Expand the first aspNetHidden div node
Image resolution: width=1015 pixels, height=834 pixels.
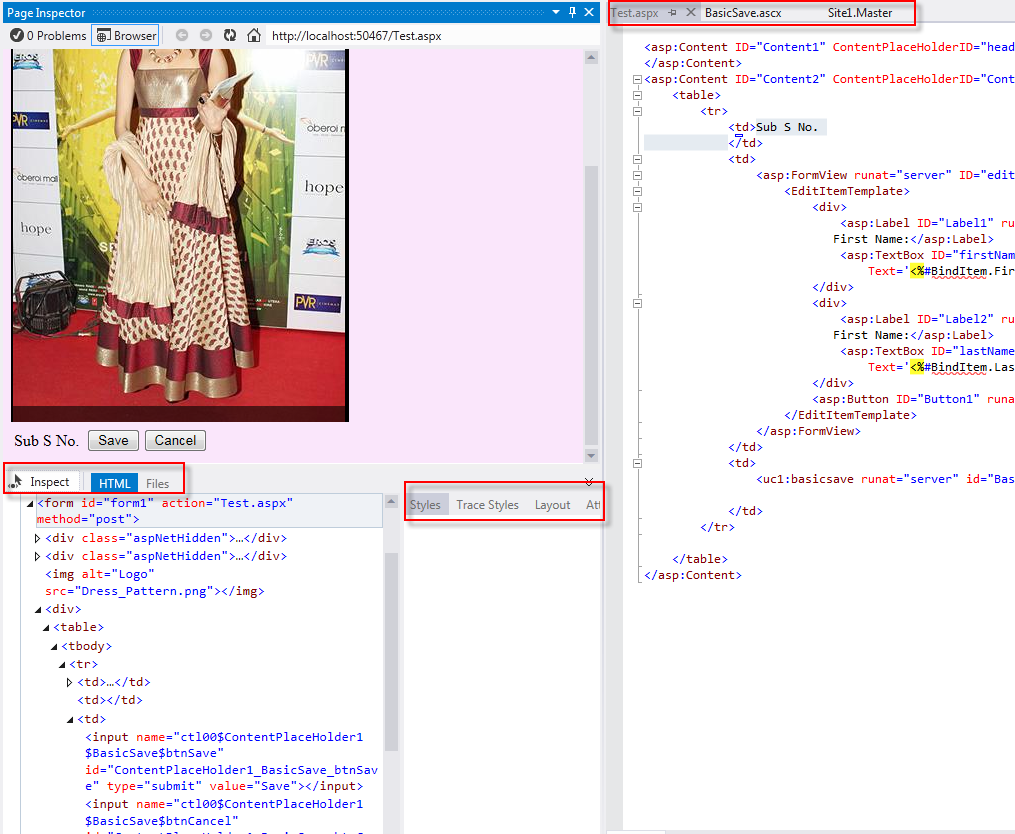(38, 538)
